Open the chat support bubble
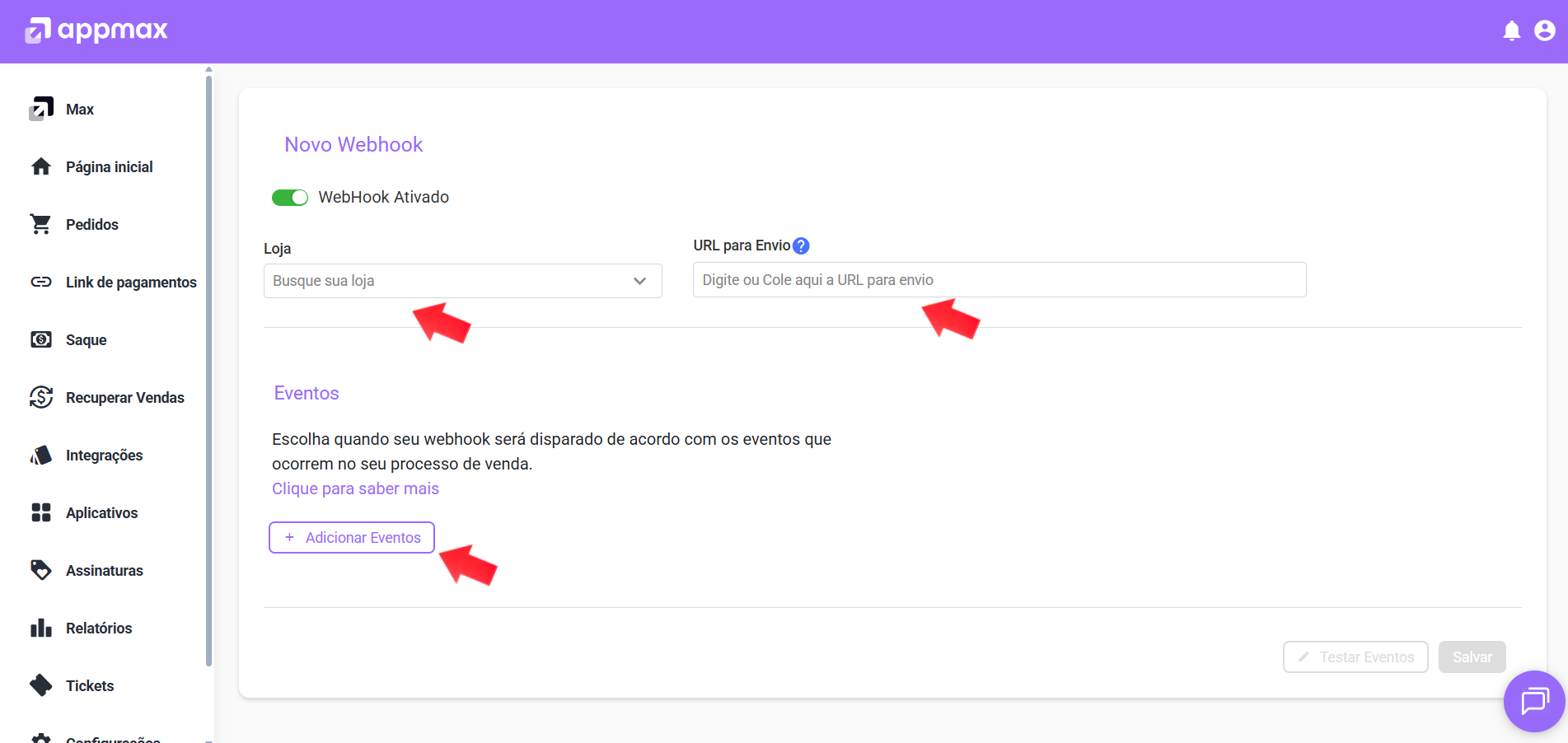Screen dimensions: 1568x743 coord(1533,701)
